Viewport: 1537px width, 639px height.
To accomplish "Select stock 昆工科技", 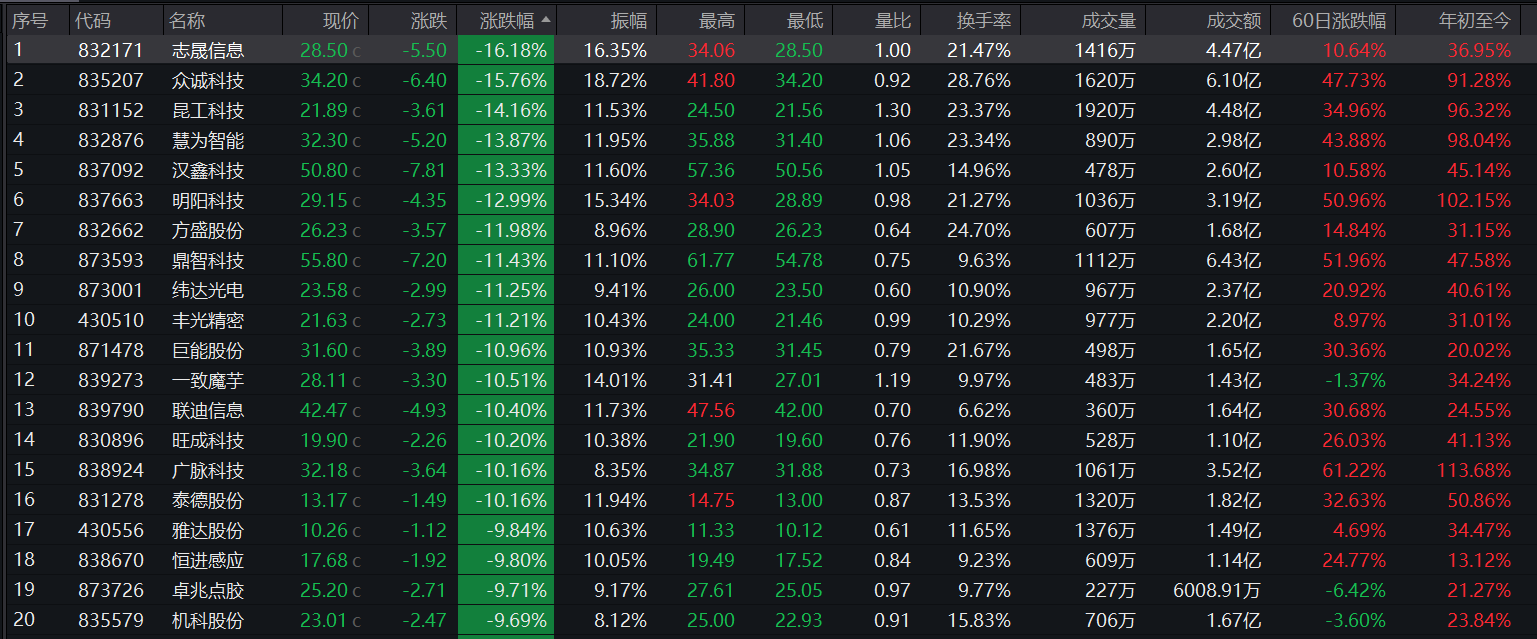I will coord(208,110).
